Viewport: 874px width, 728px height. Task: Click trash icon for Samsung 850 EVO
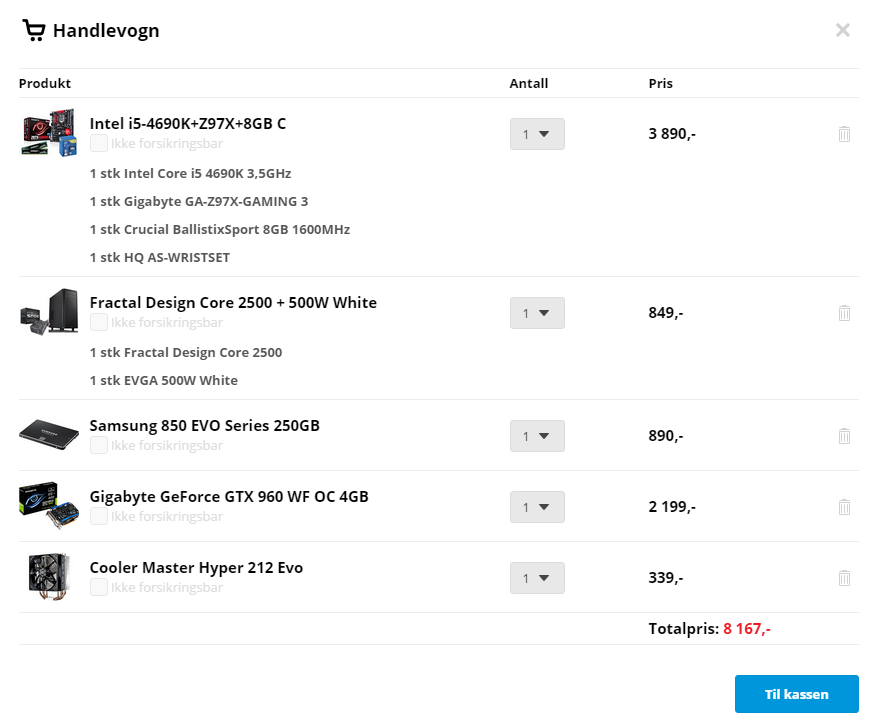pos(844,436)
